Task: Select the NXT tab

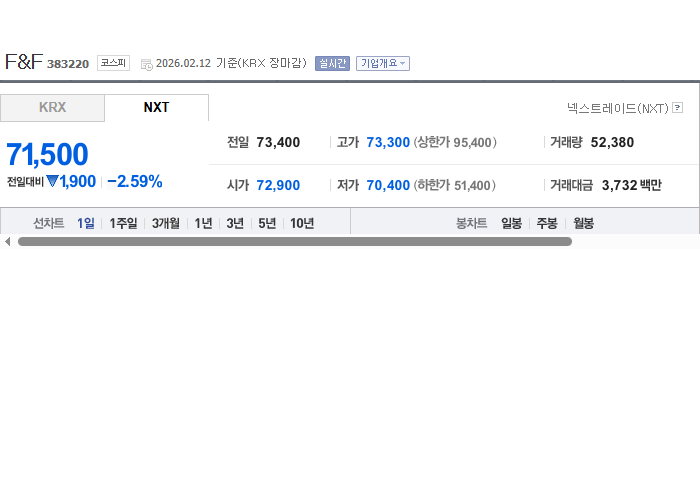Action: 156,108
